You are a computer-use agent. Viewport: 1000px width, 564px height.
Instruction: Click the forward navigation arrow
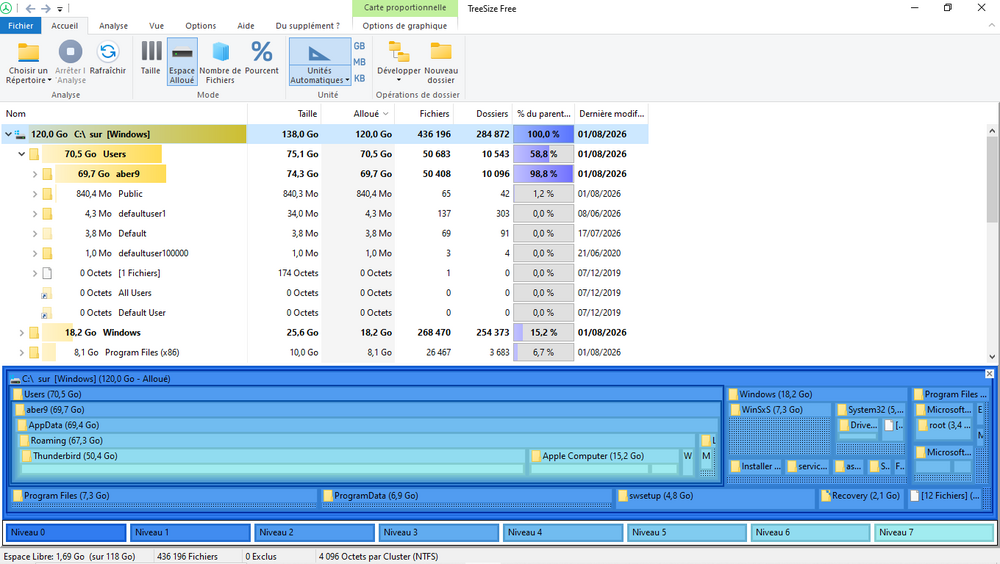[x=46, y=8]
